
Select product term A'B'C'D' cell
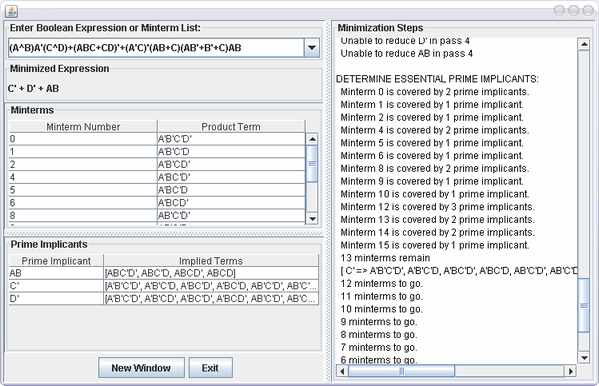coord(231,139)
